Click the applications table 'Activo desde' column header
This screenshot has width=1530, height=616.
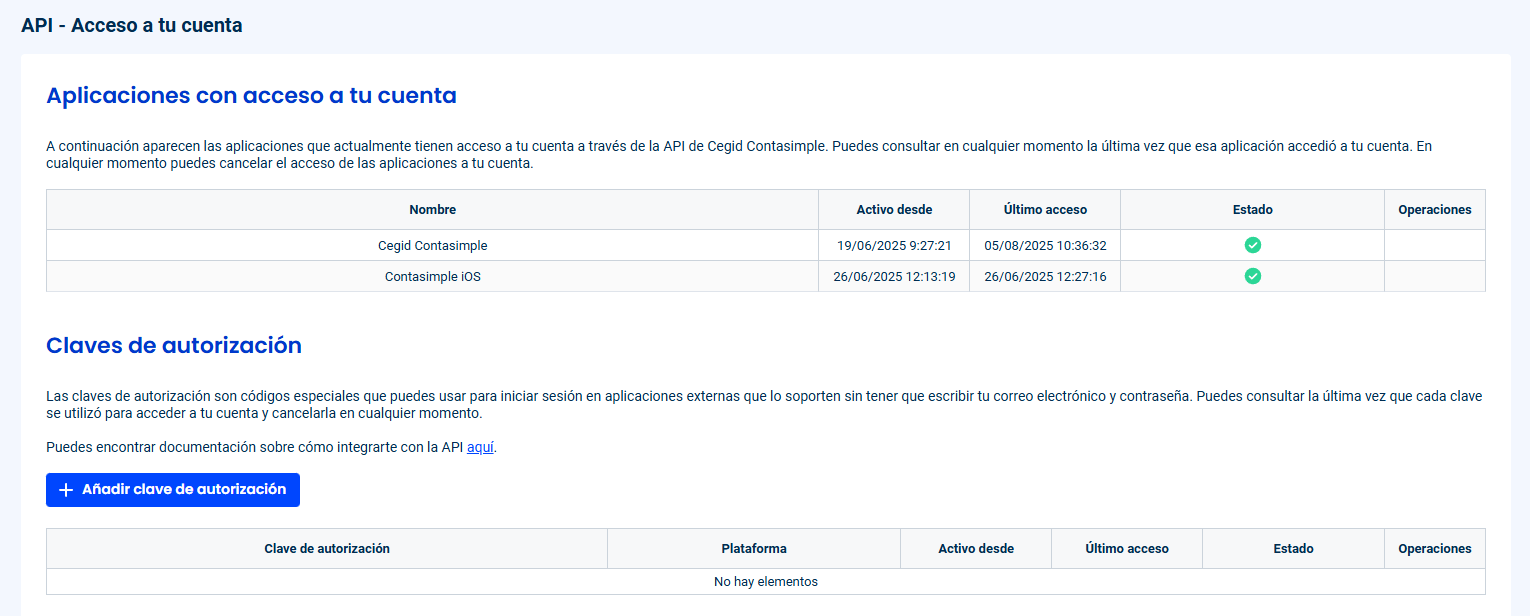894,210
